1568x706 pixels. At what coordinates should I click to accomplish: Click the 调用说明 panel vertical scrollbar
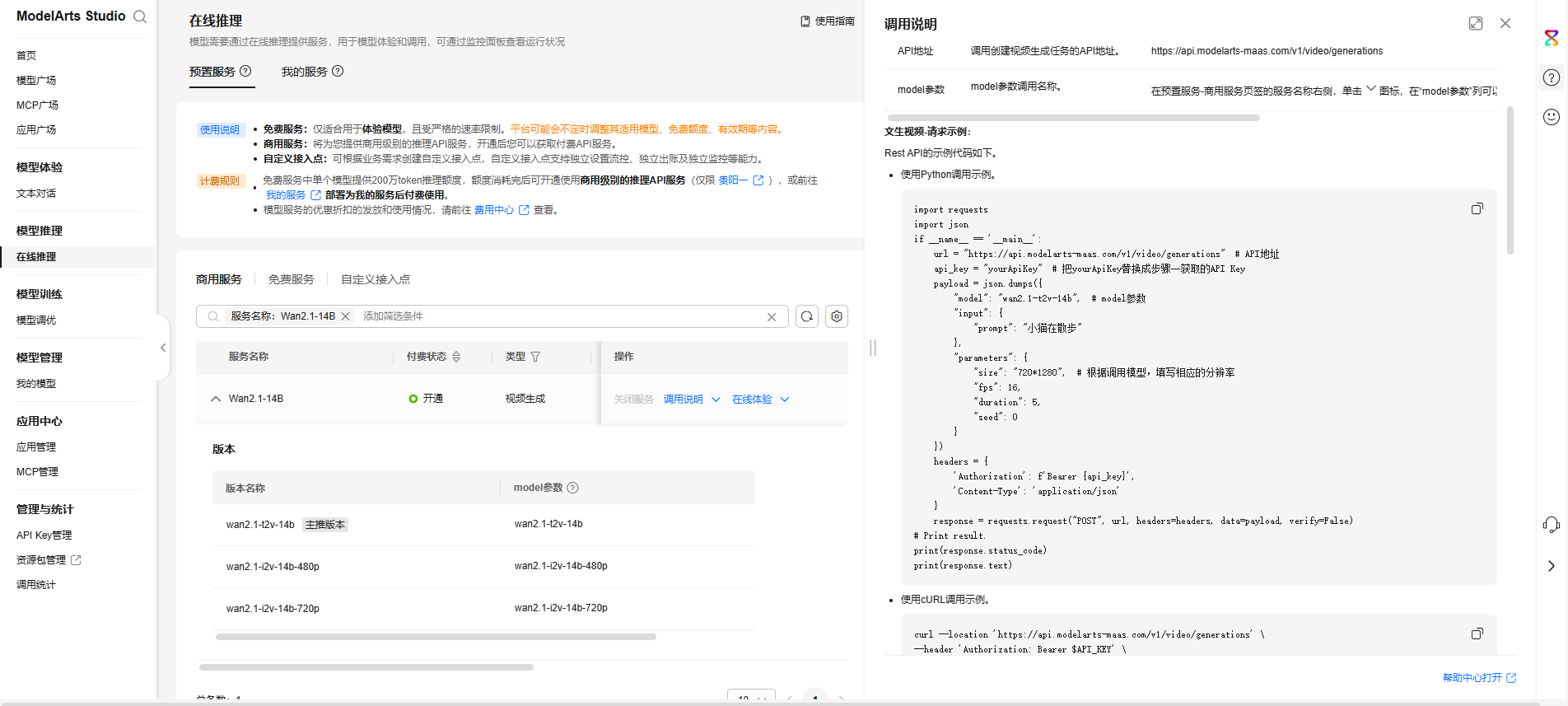click(1510, 181)
